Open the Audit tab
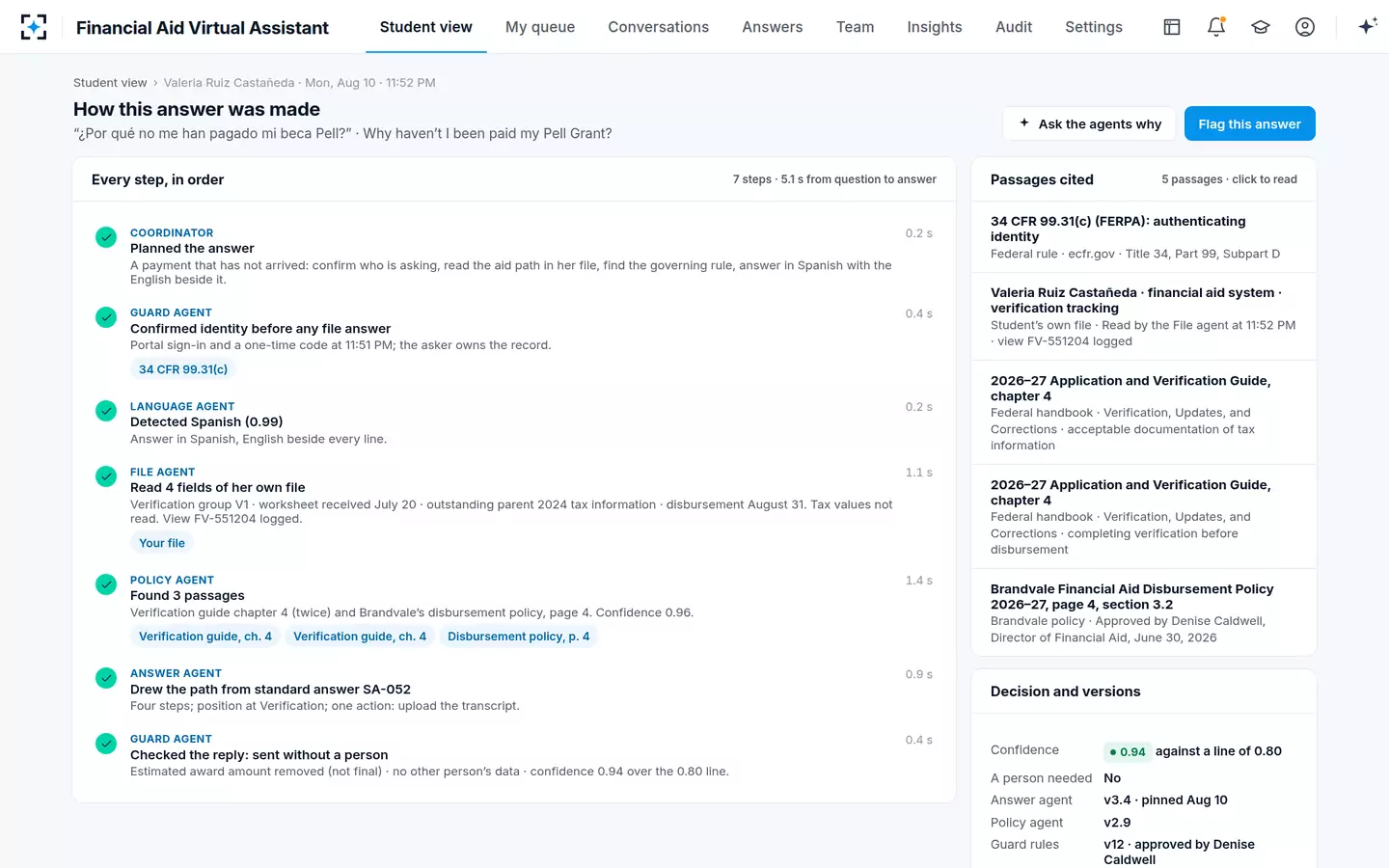This screenshot has height=868, width=1389. coord(1014,27)
